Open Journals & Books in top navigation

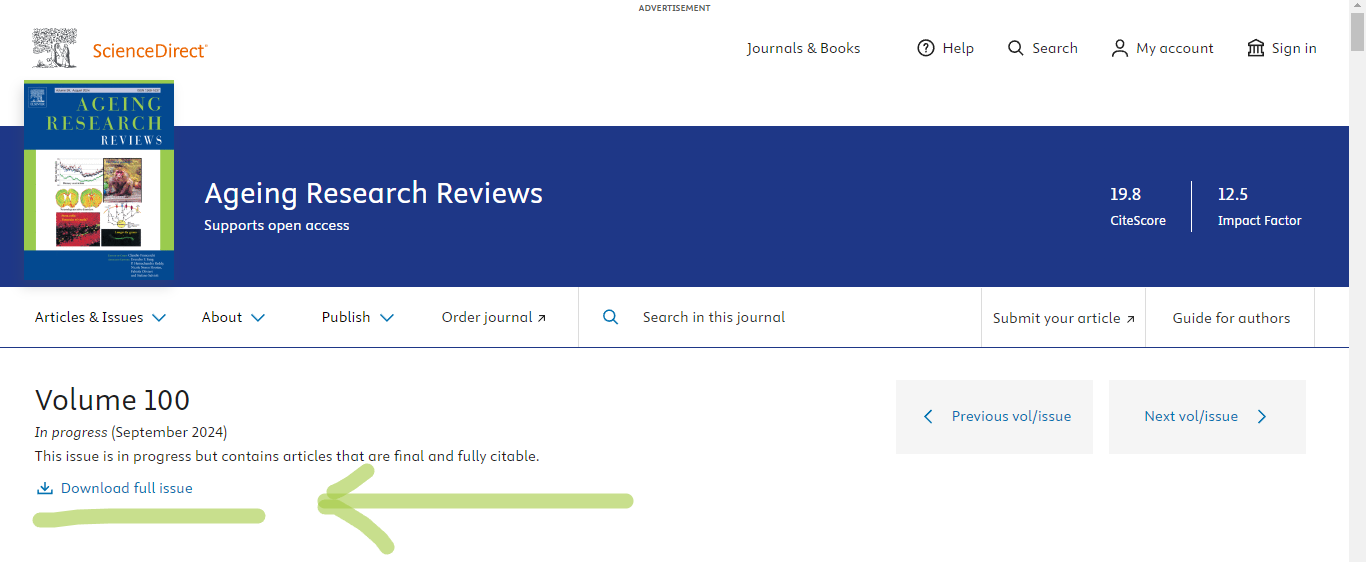tap(803, 48)
